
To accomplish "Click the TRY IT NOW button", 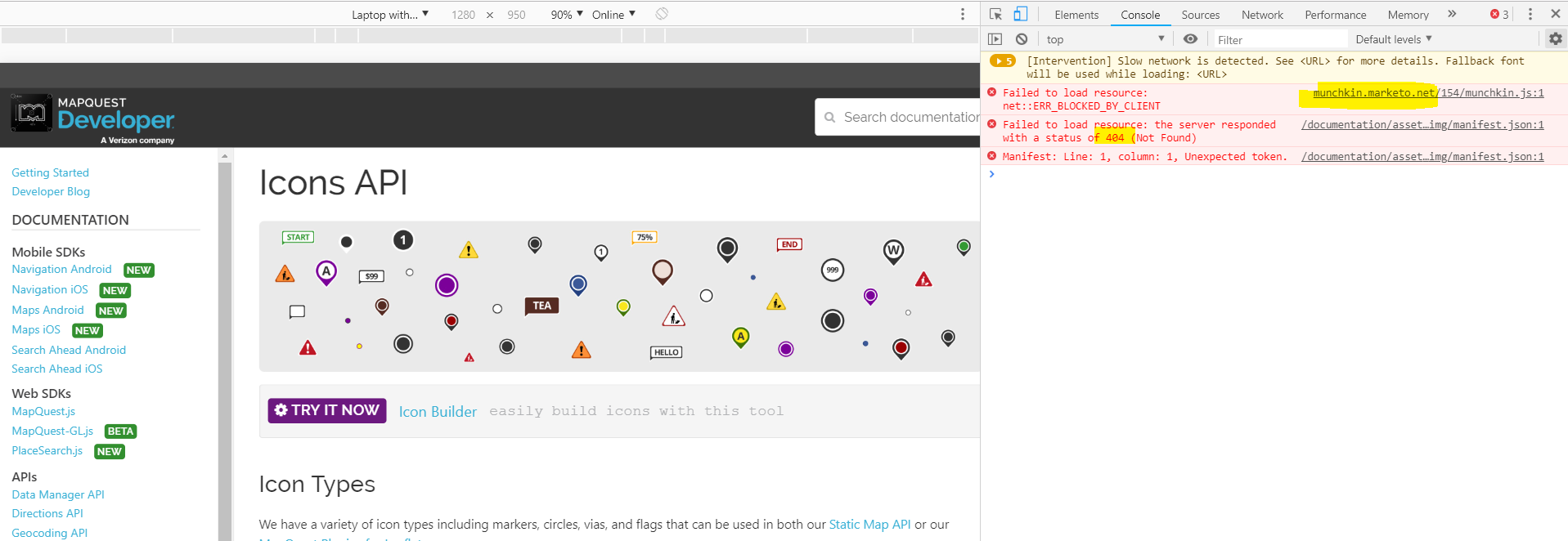I will click(x=327, y=410).
